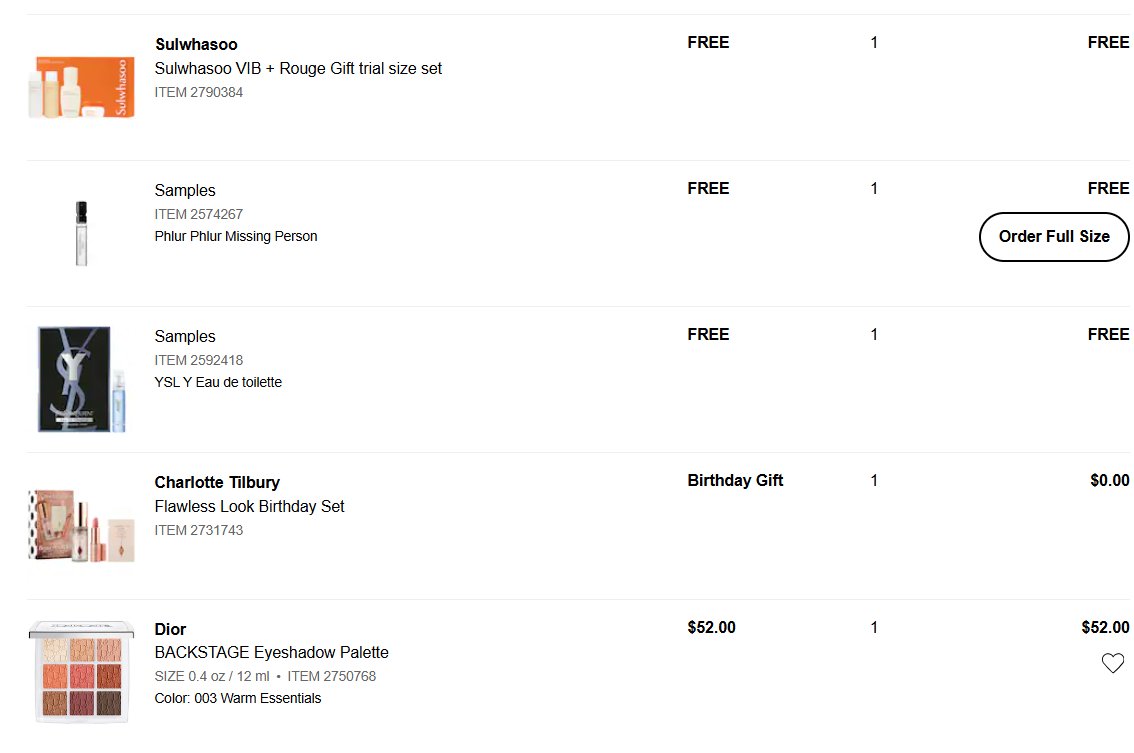The height and width of the screenshot is (753, 1134).
Task: Click the Birthday Gift price label
Action: click(x=735, y=481)
